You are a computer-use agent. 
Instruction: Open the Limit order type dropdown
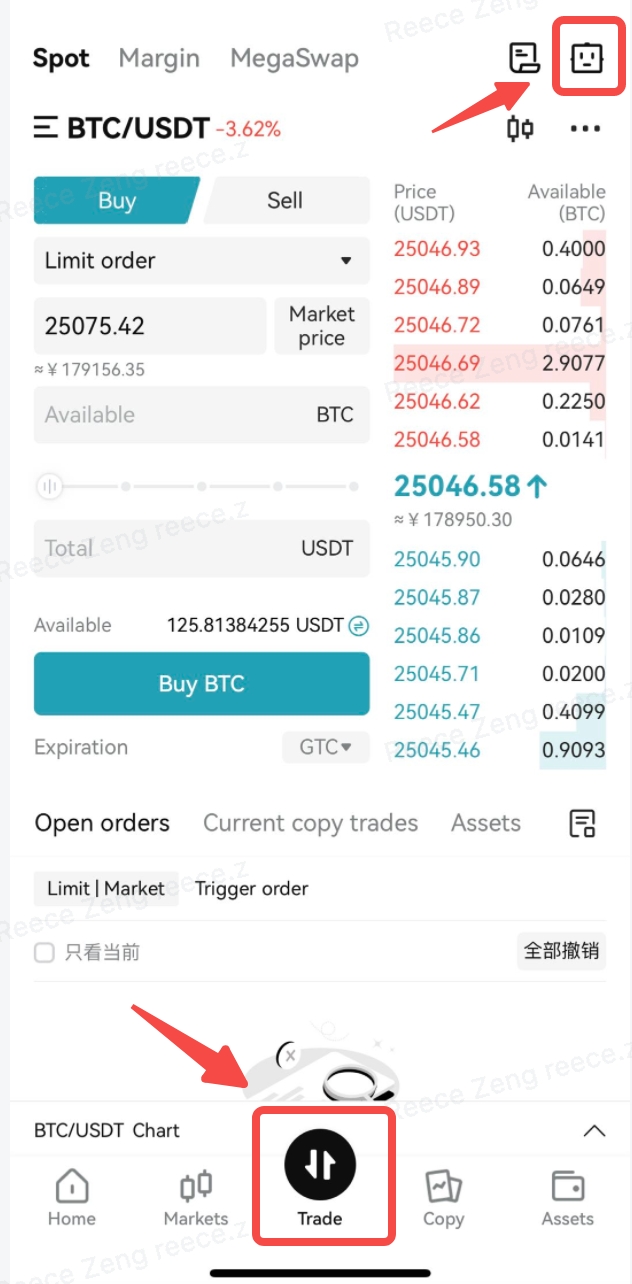click(201, 261)
